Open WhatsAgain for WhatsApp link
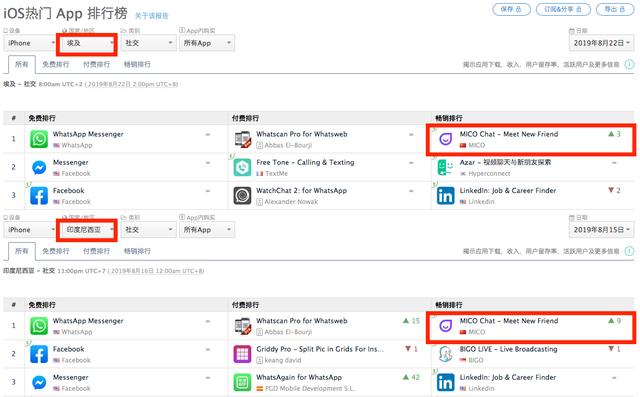Screen dimensions: 640x397 click(x=299, y=377)
